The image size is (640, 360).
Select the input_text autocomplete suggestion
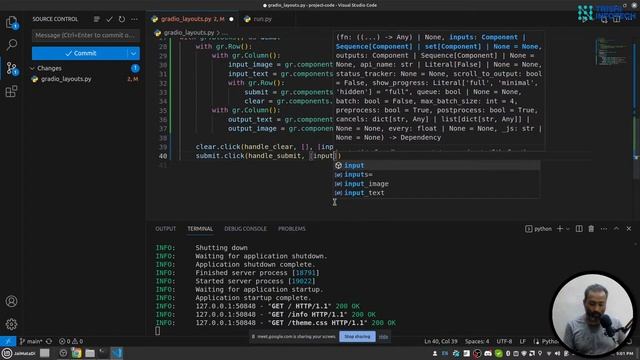(x=437, y=193)
